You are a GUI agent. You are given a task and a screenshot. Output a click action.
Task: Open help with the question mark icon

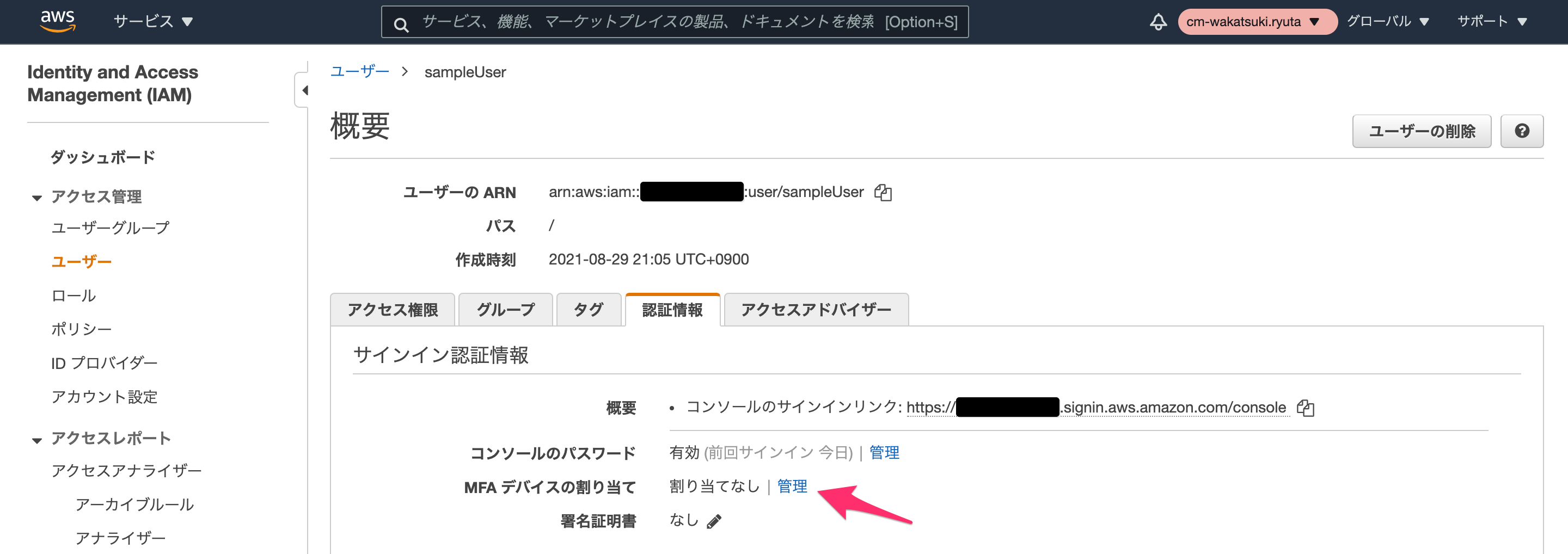1521,131
